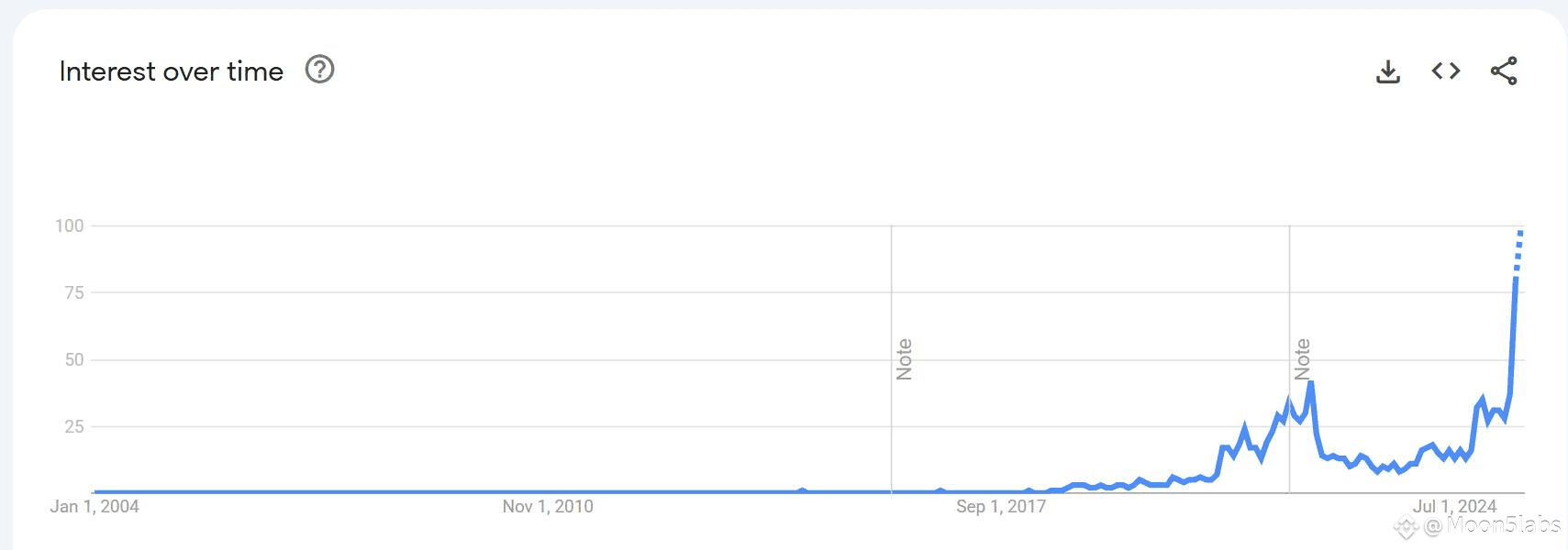Click the 75 value on the vertical axis

point(74,292)
